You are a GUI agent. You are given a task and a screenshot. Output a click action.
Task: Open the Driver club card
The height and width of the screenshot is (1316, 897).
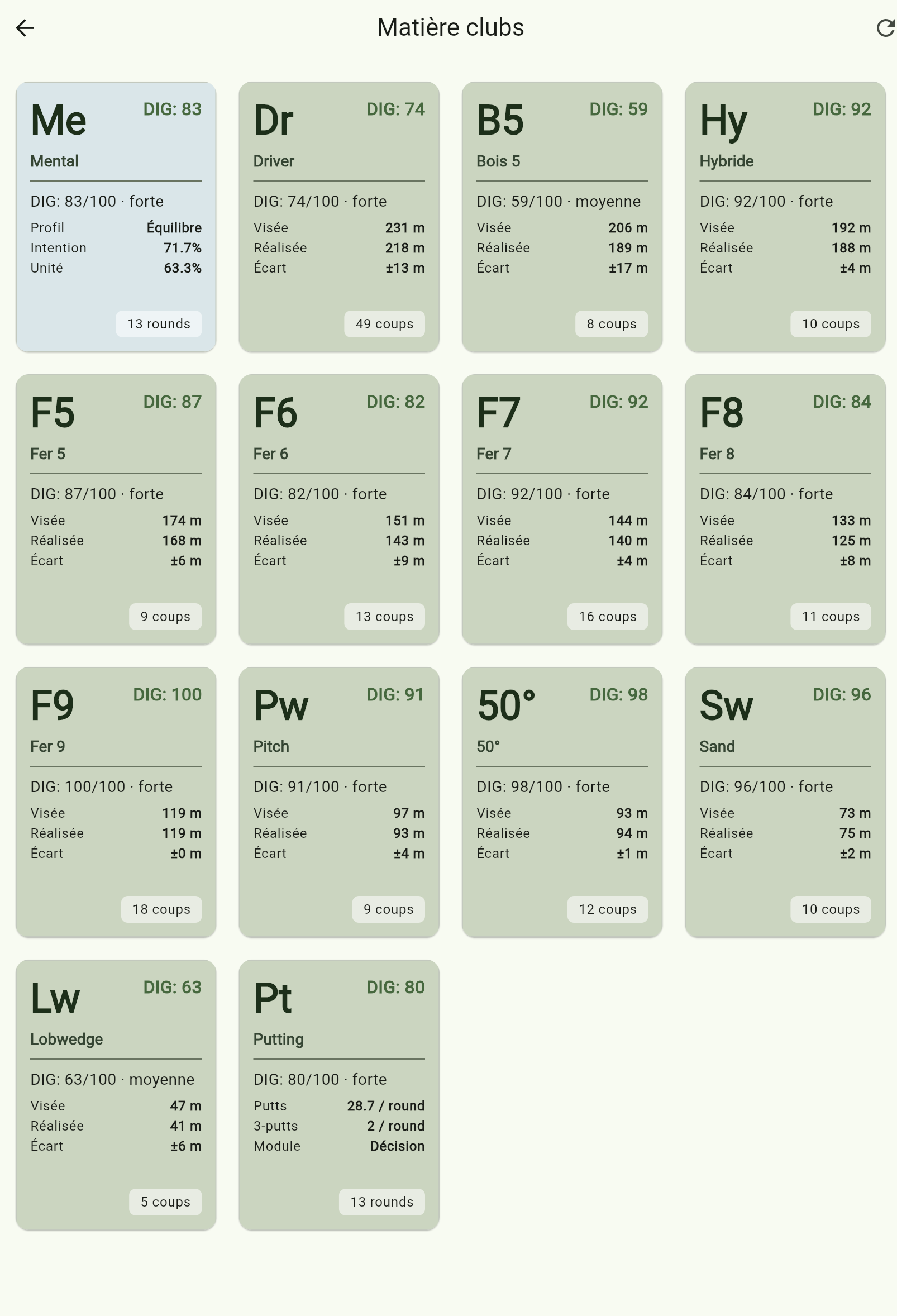(339, 217)
